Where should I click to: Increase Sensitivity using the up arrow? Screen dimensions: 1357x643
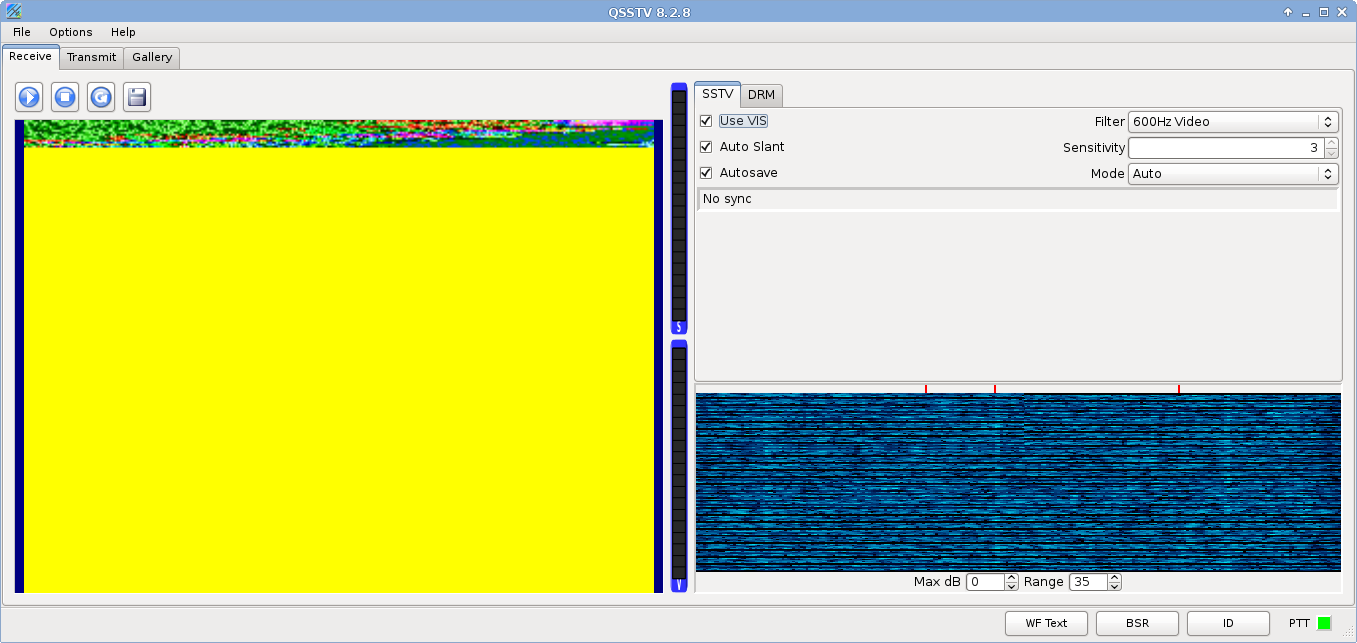click(1331, 143)
